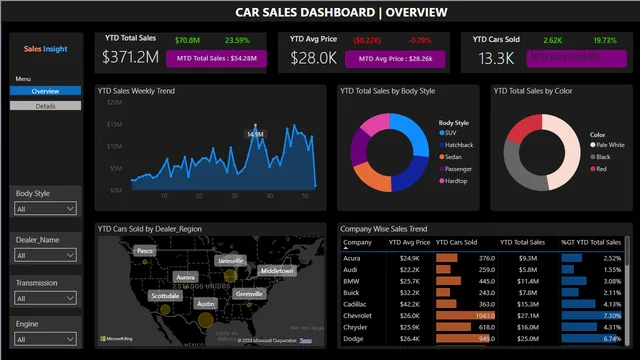
Task: Select Black color legend marker
Action: 593,157
